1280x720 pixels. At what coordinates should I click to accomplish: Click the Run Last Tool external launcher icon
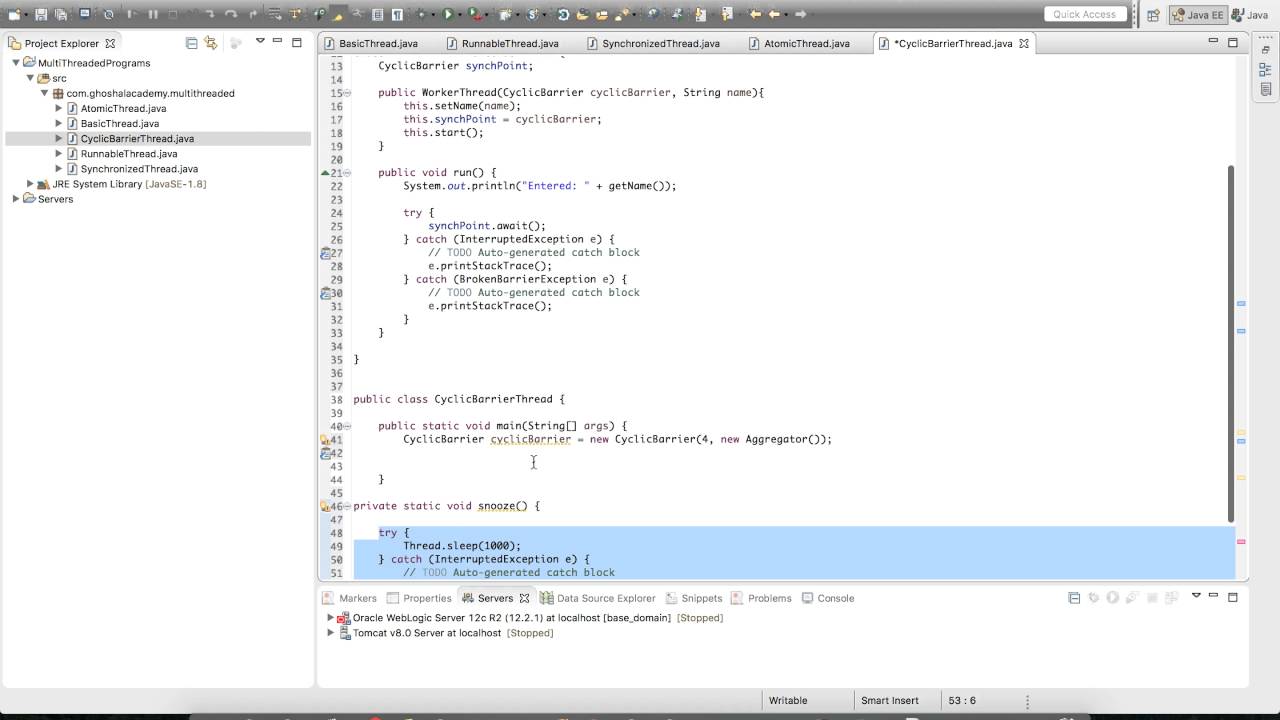coord(473,14)
